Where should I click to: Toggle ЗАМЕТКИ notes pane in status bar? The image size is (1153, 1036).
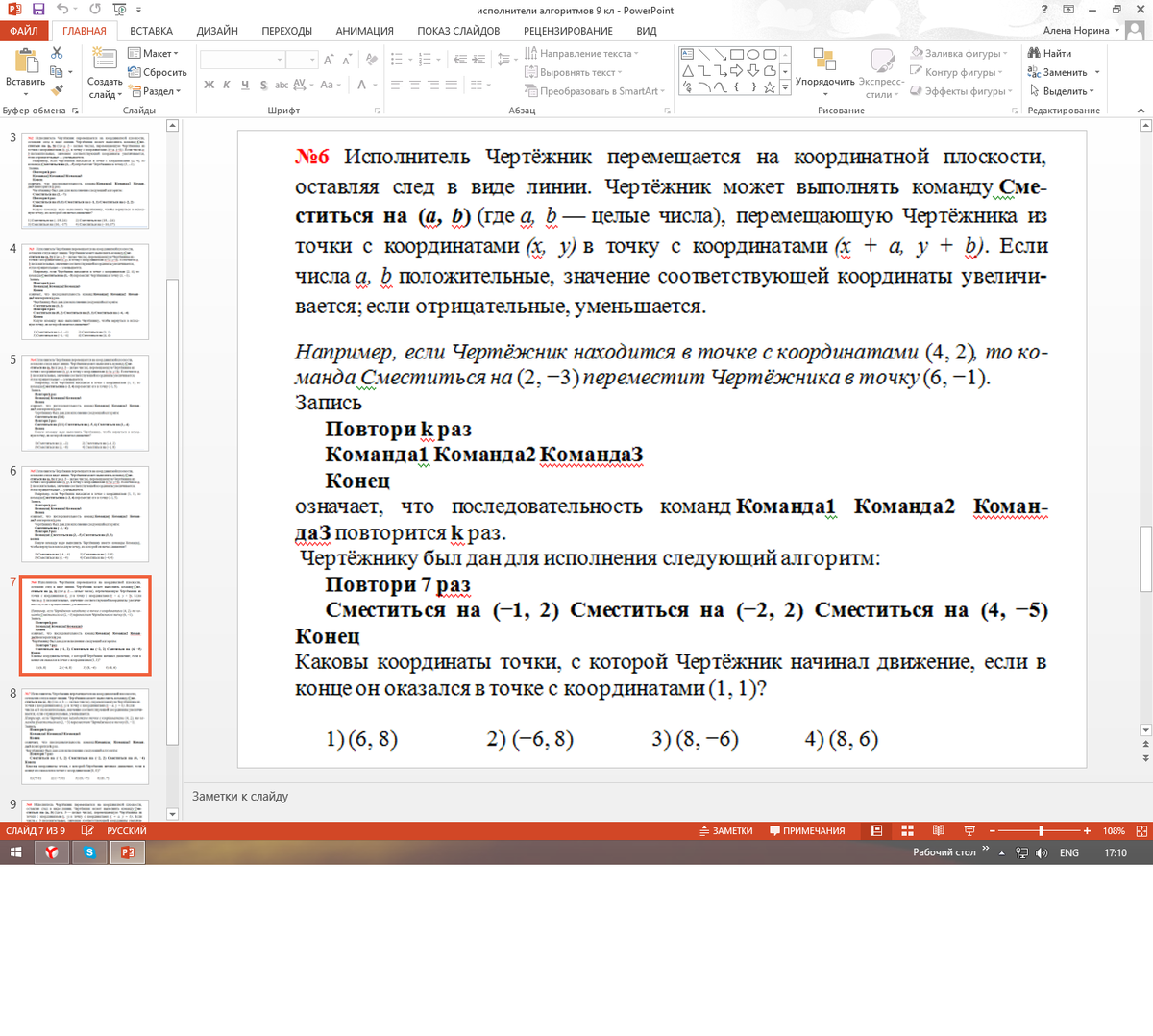725,831
